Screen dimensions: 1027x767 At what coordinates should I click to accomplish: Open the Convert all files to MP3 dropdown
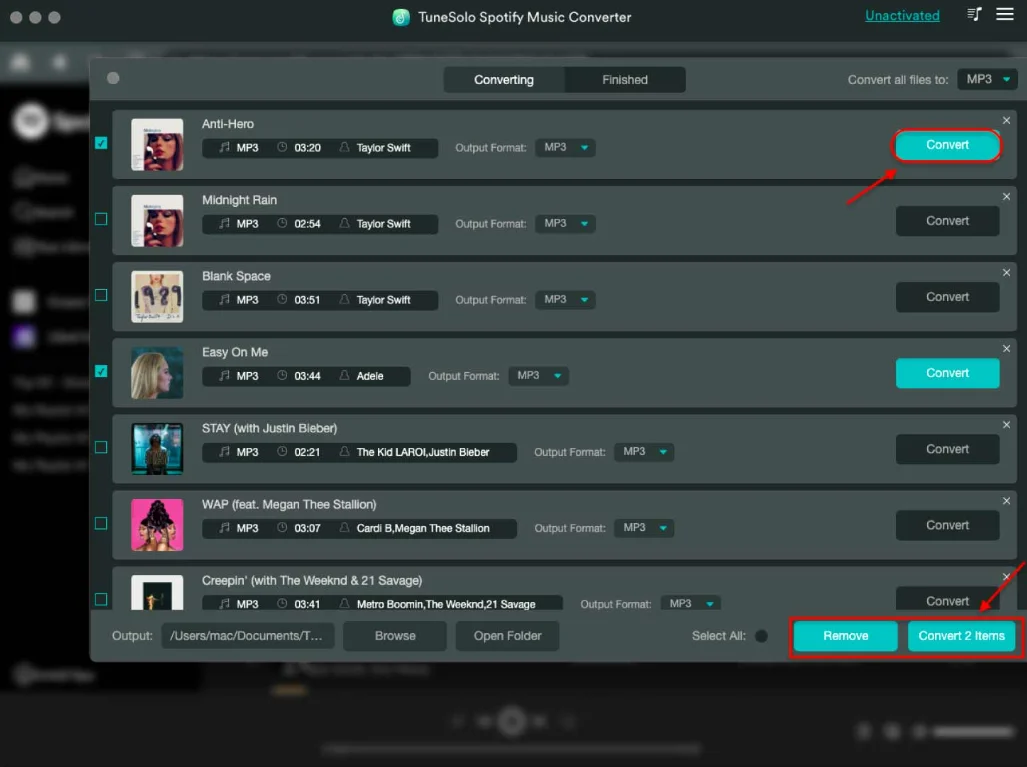[987, 79]
